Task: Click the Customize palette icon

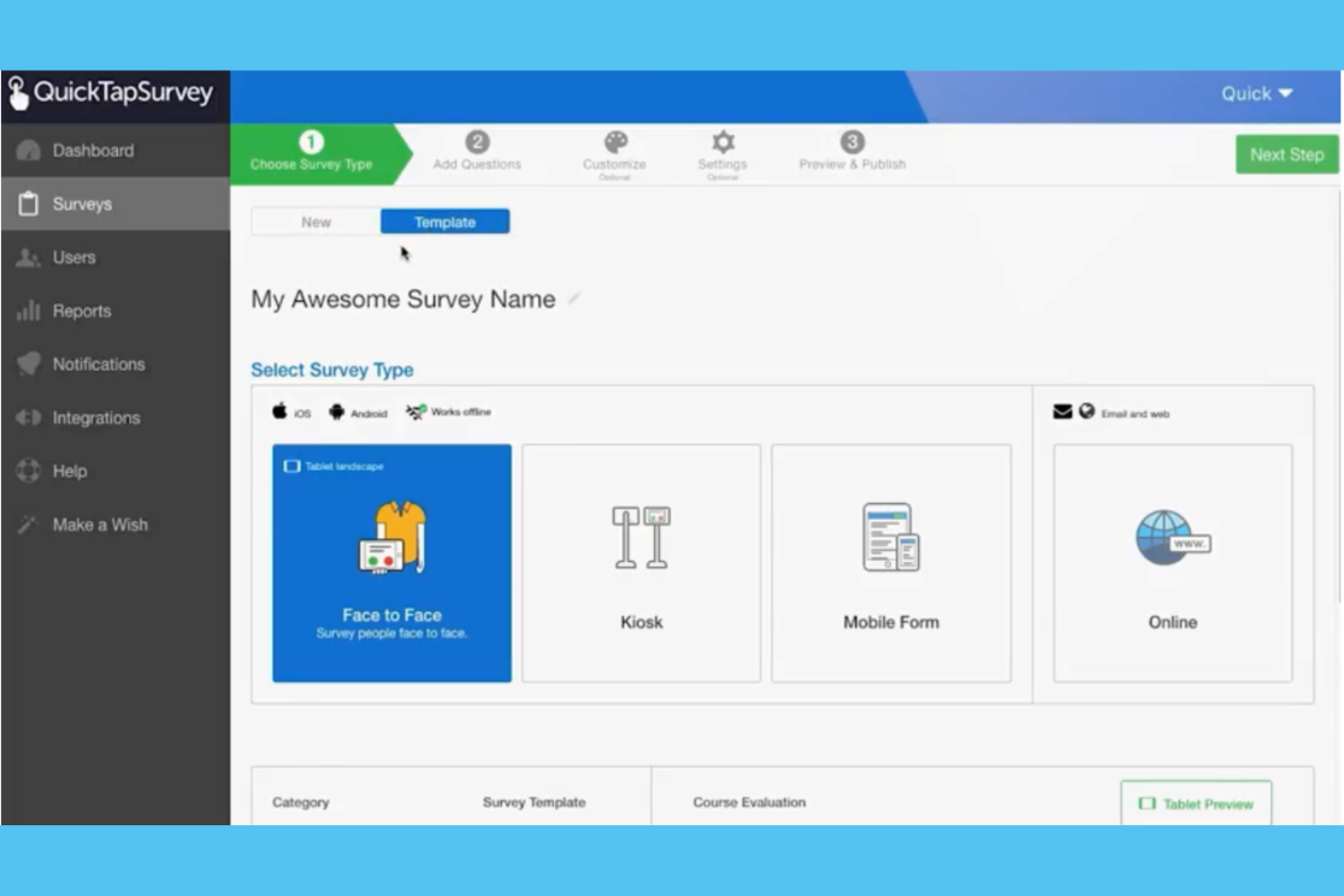Action: coord(616,142)
